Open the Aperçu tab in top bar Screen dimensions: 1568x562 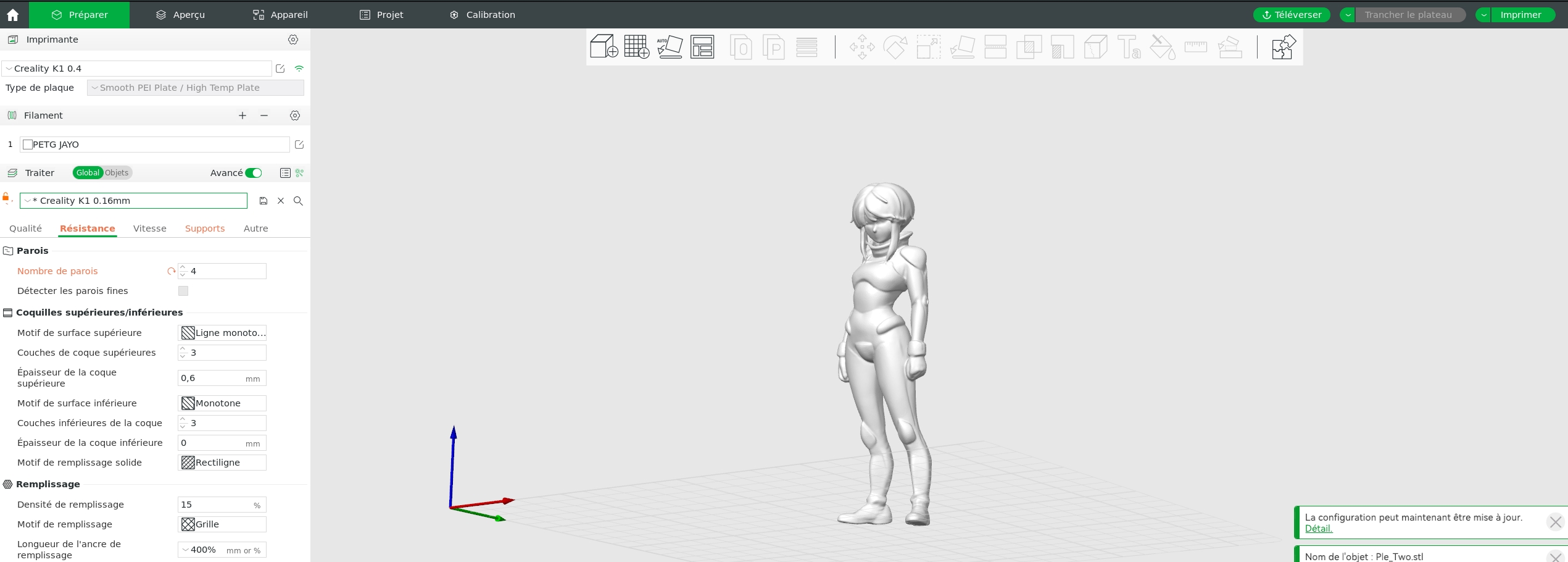(180, 15)
